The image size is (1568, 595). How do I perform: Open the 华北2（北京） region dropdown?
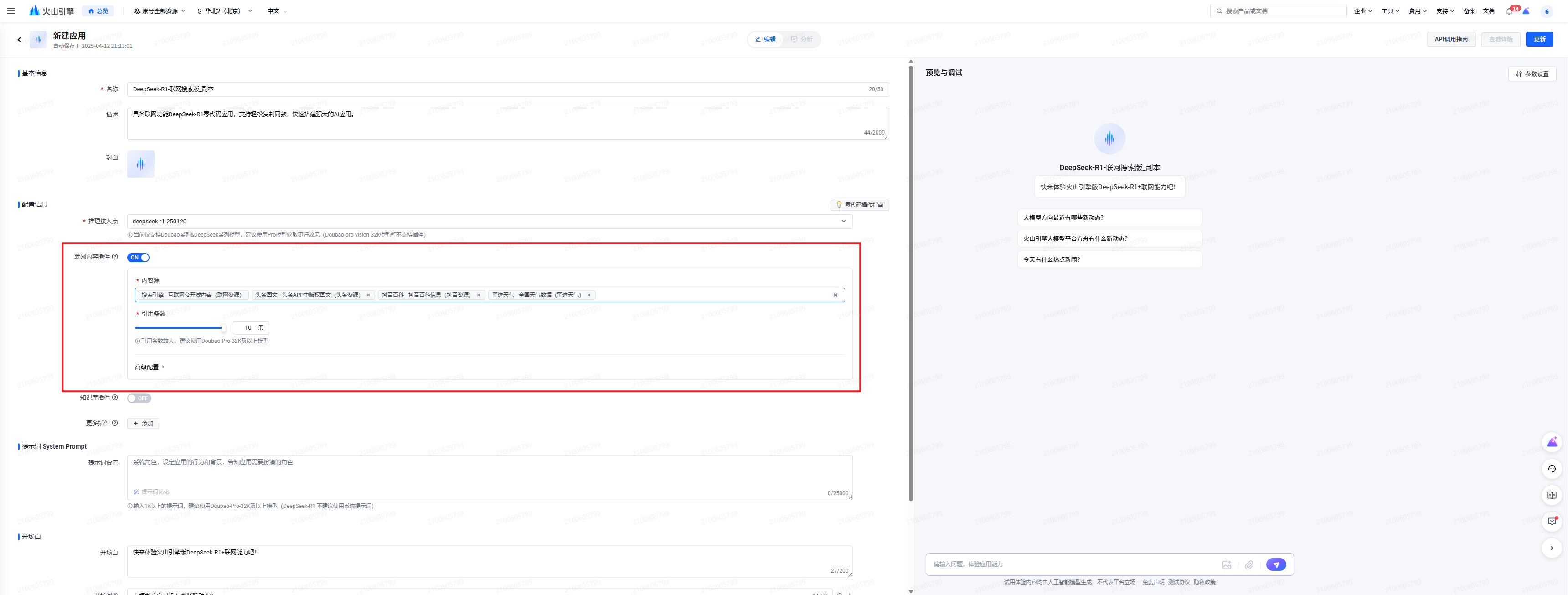coord(224,11)
